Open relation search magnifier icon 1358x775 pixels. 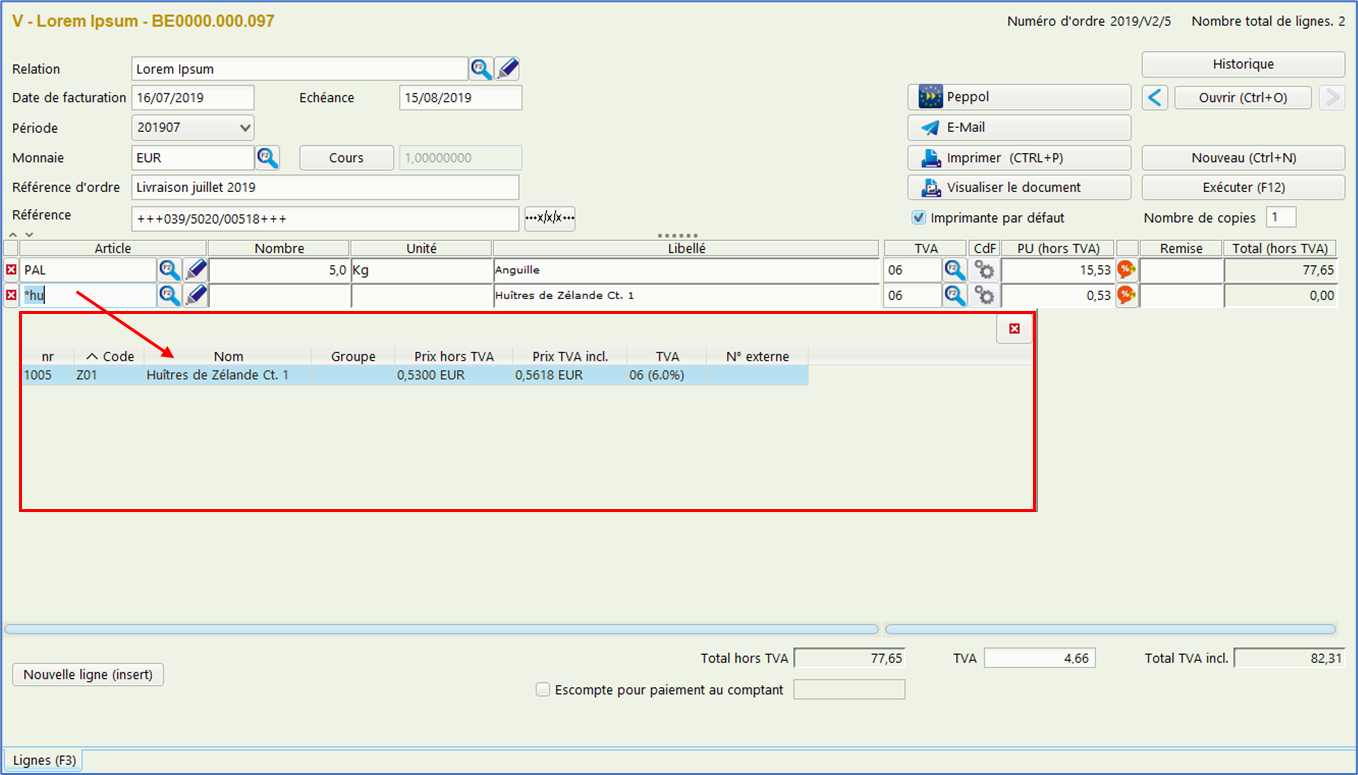[x=482, y=69]
